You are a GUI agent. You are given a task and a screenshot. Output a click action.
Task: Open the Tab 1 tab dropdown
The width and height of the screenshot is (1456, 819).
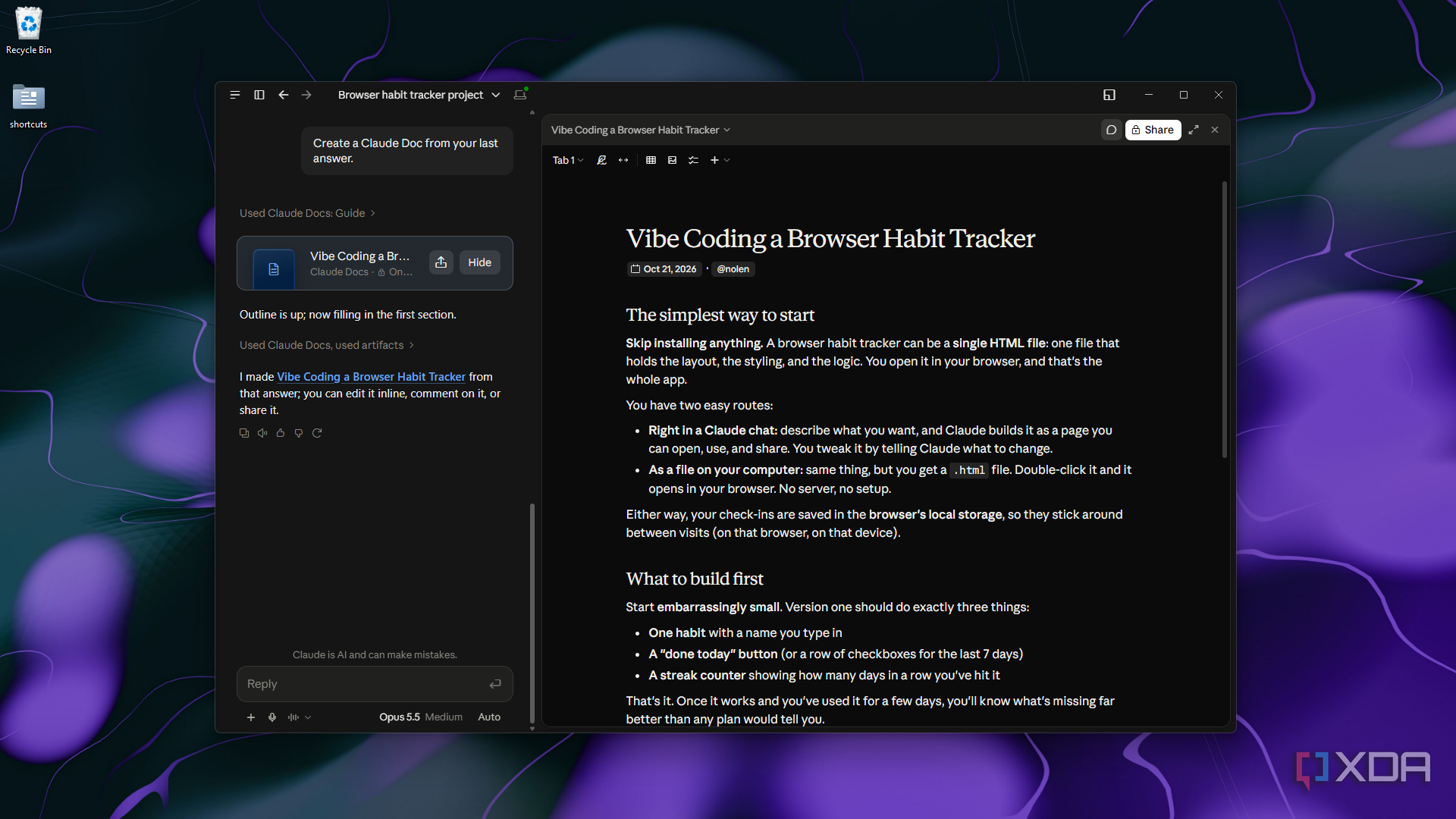click(568, 160)
